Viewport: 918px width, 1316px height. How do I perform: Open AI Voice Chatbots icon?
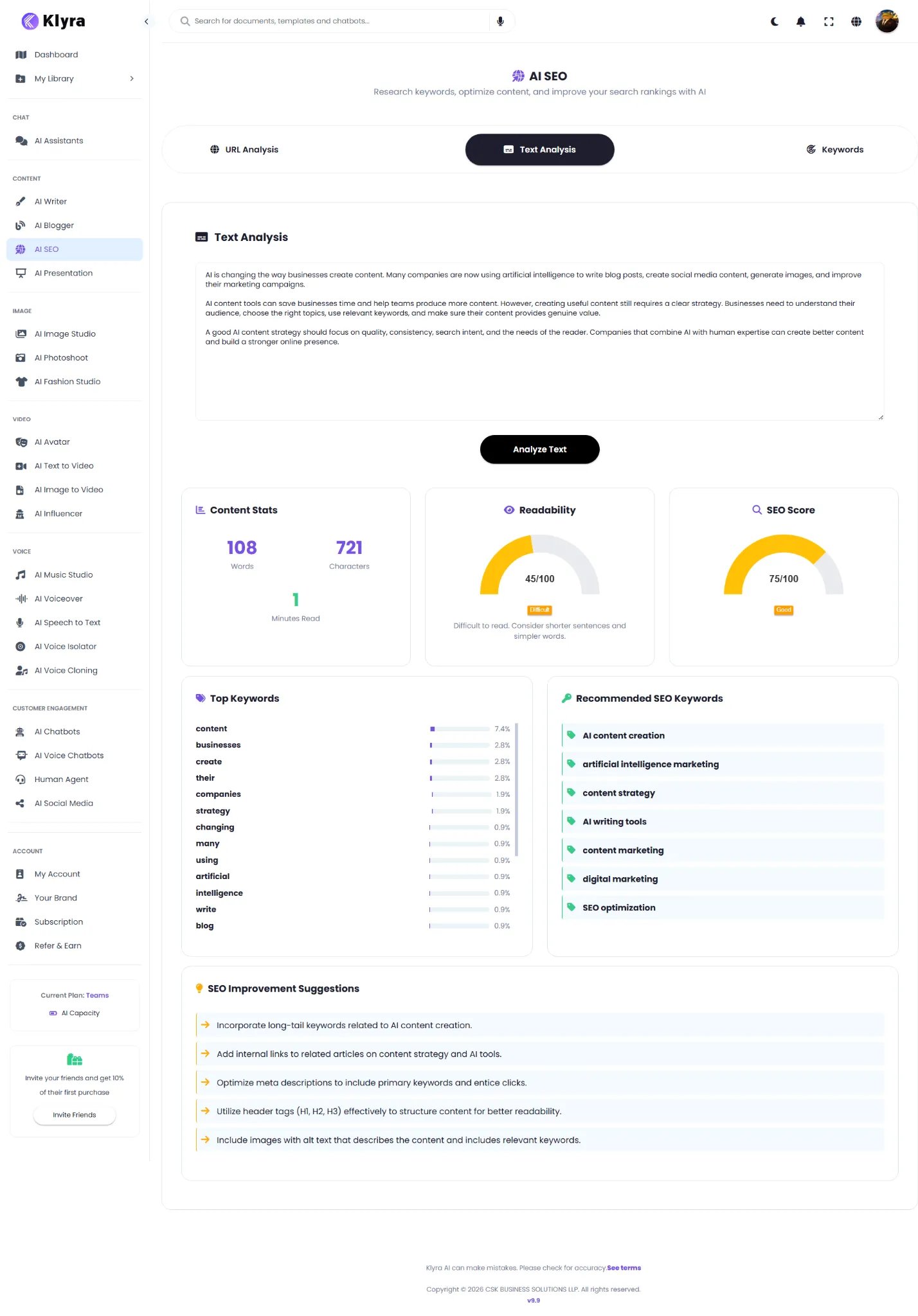(21, 755)
